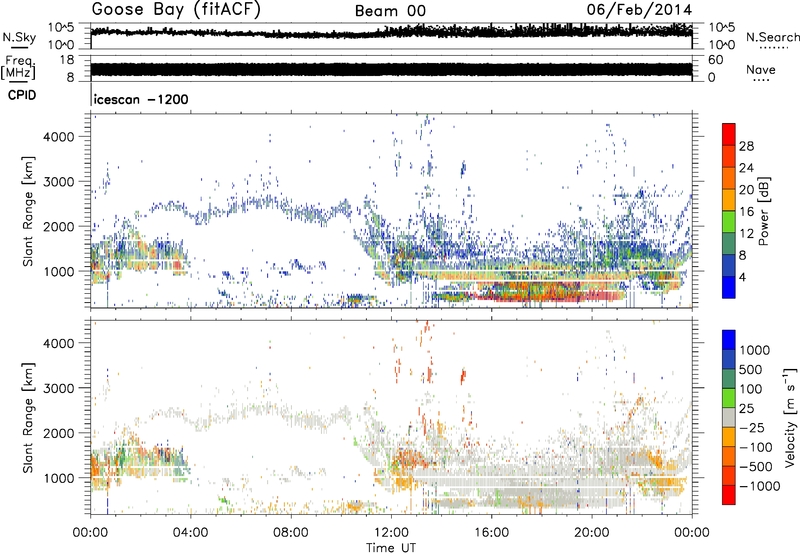This screenshot has height=554, width=800.
Task: Click the 'Velocity [m s⁻¹]' colorbar label
Action: tap(790, 417)
